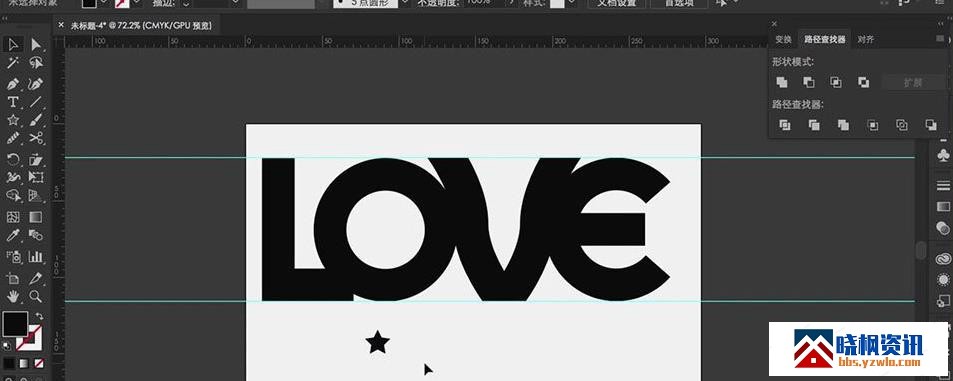Select the Type tool

[x=13, y=101]
